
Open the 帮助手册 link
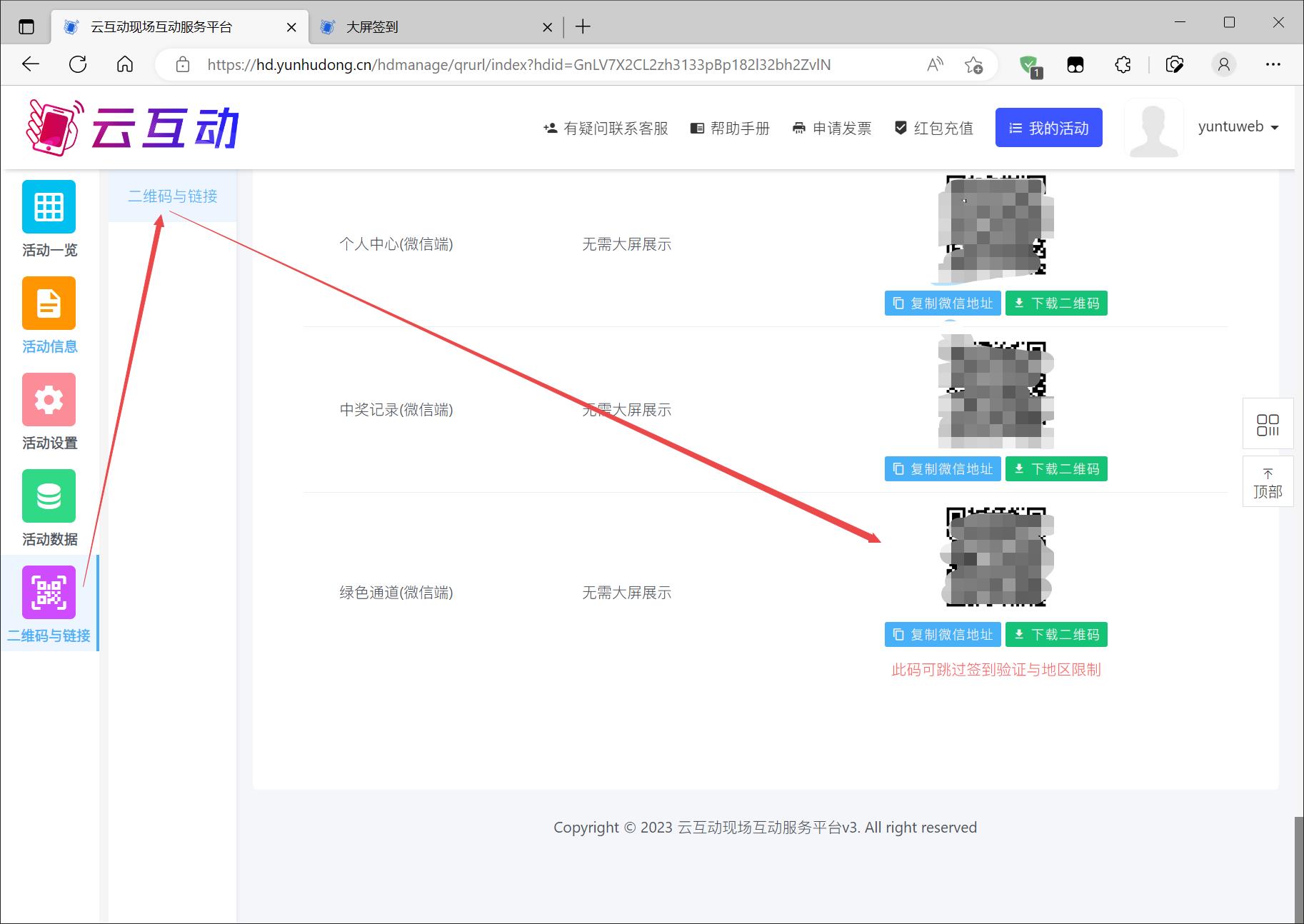tap(730, 129)
